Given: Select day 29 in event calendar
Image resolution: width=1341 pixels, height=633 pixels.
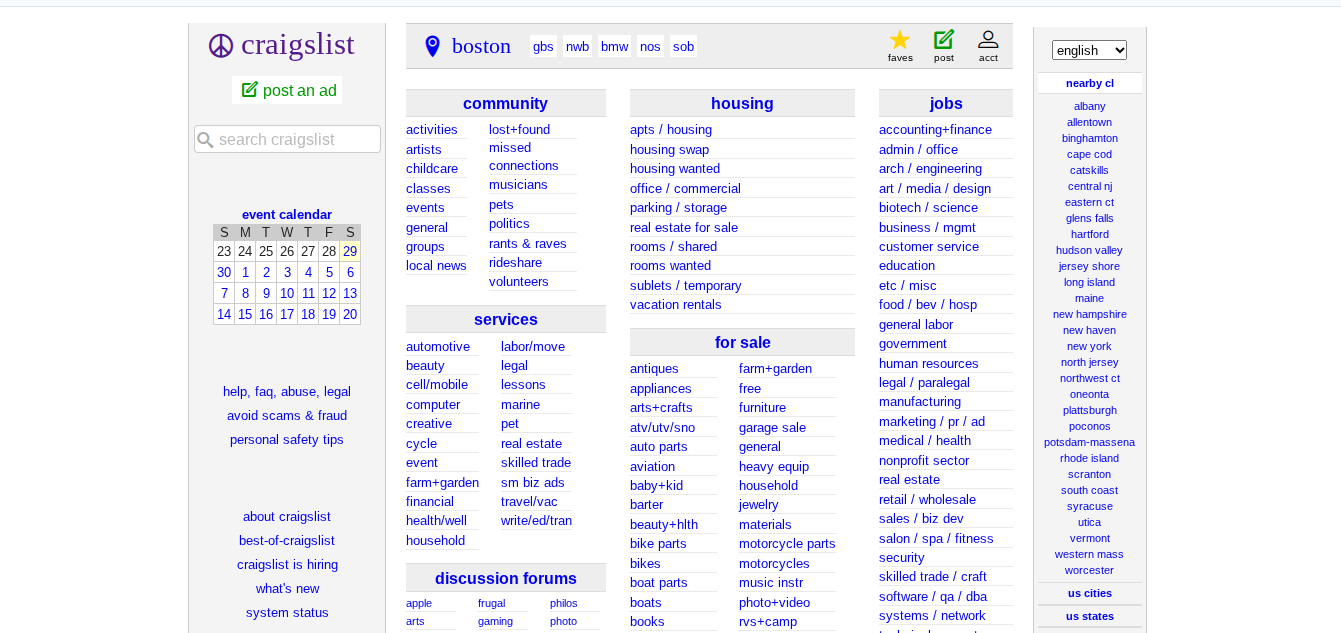Looking at the screenshot, I should point(350,251).
